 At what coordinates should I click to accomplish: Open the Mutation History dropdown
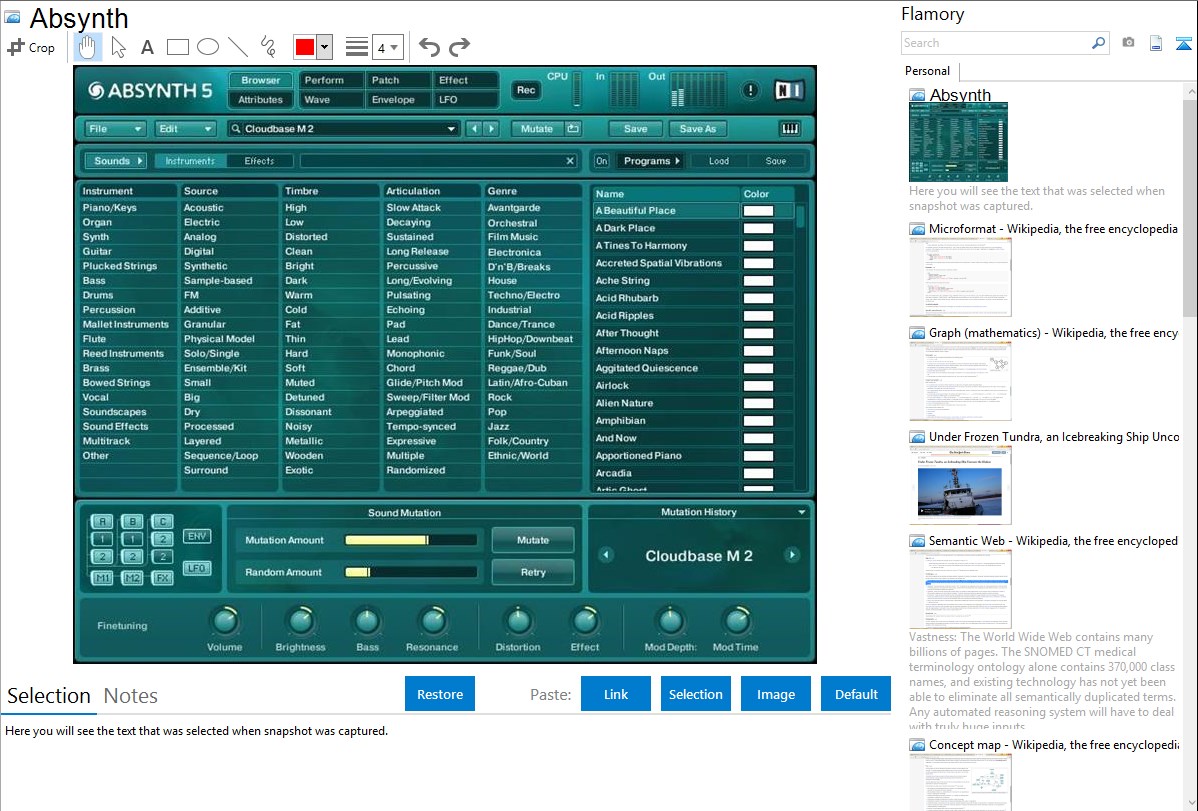click(802, 512)
